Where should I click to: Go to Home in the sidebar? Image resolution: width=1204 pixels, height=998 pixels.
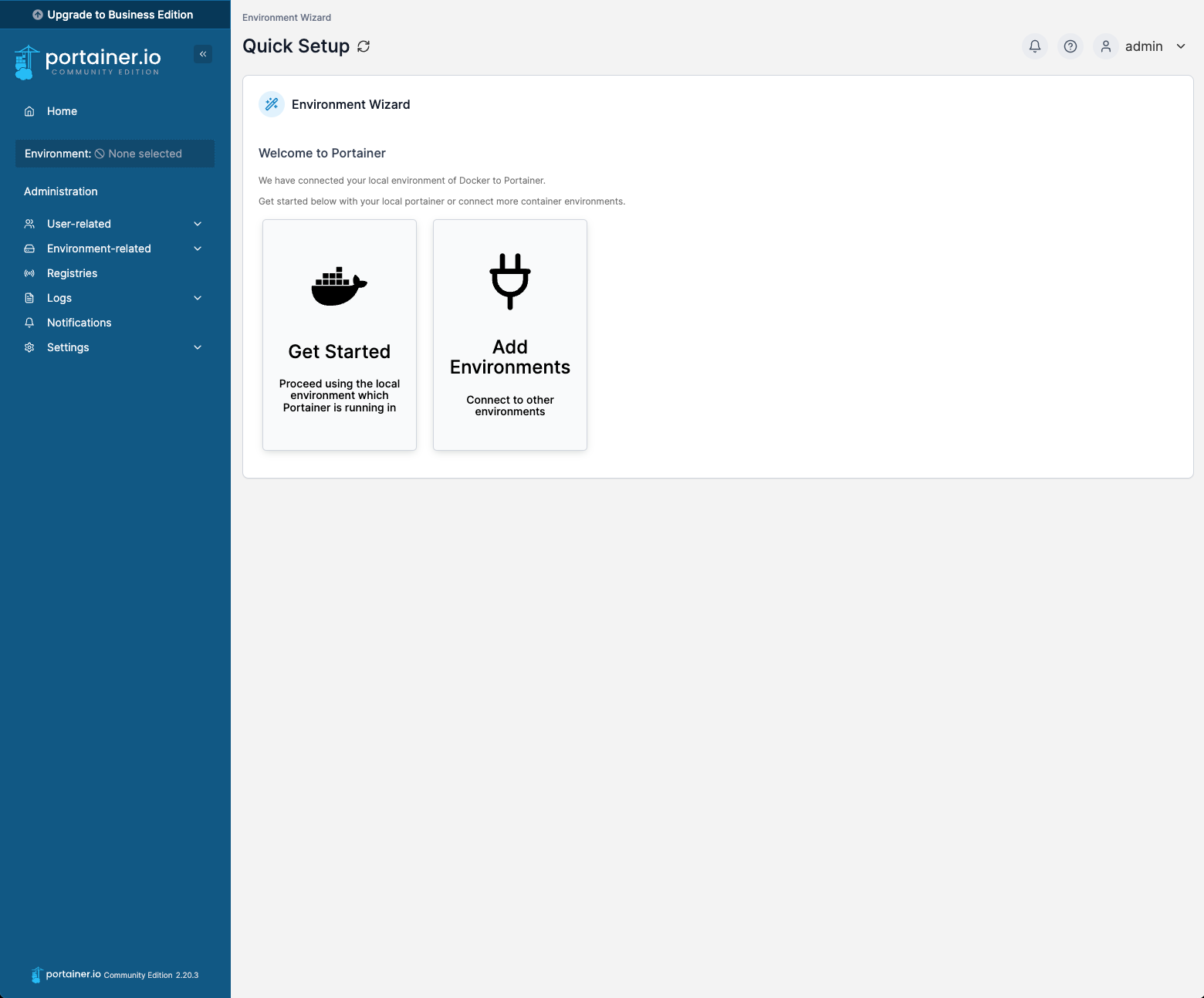[62, 111]
